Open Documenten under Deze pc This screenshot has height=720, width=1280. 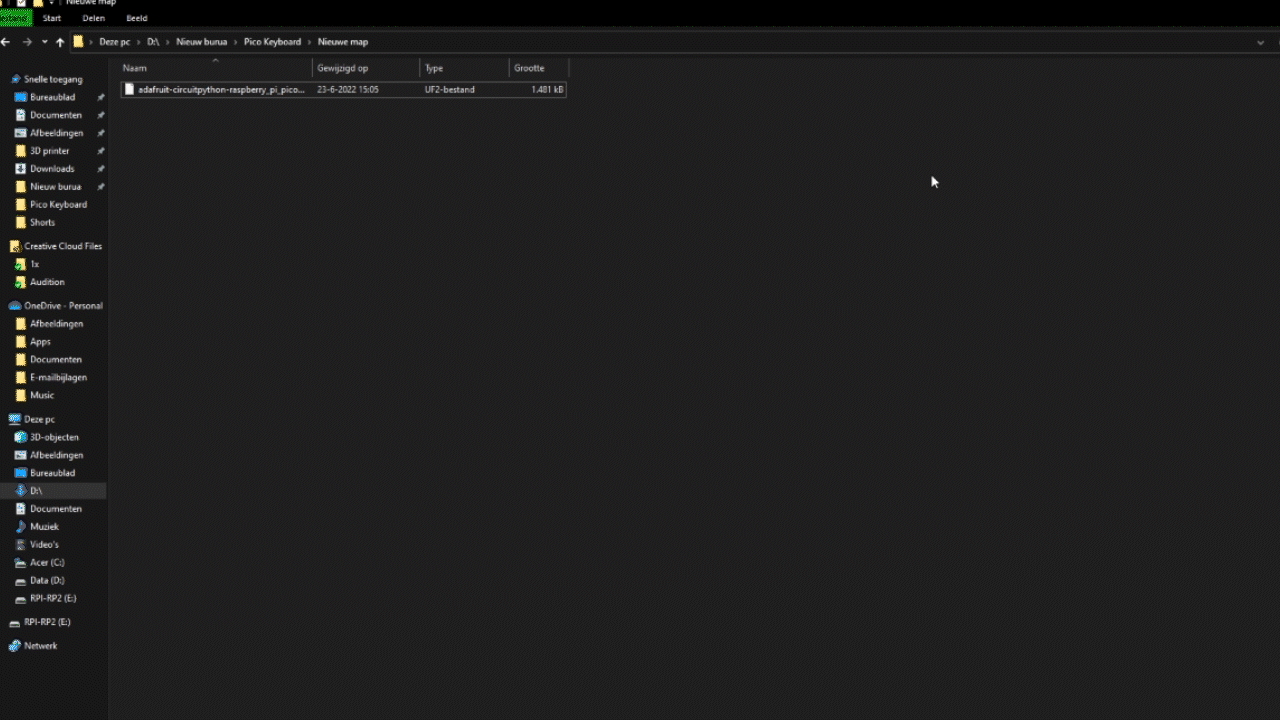(56, 509)
